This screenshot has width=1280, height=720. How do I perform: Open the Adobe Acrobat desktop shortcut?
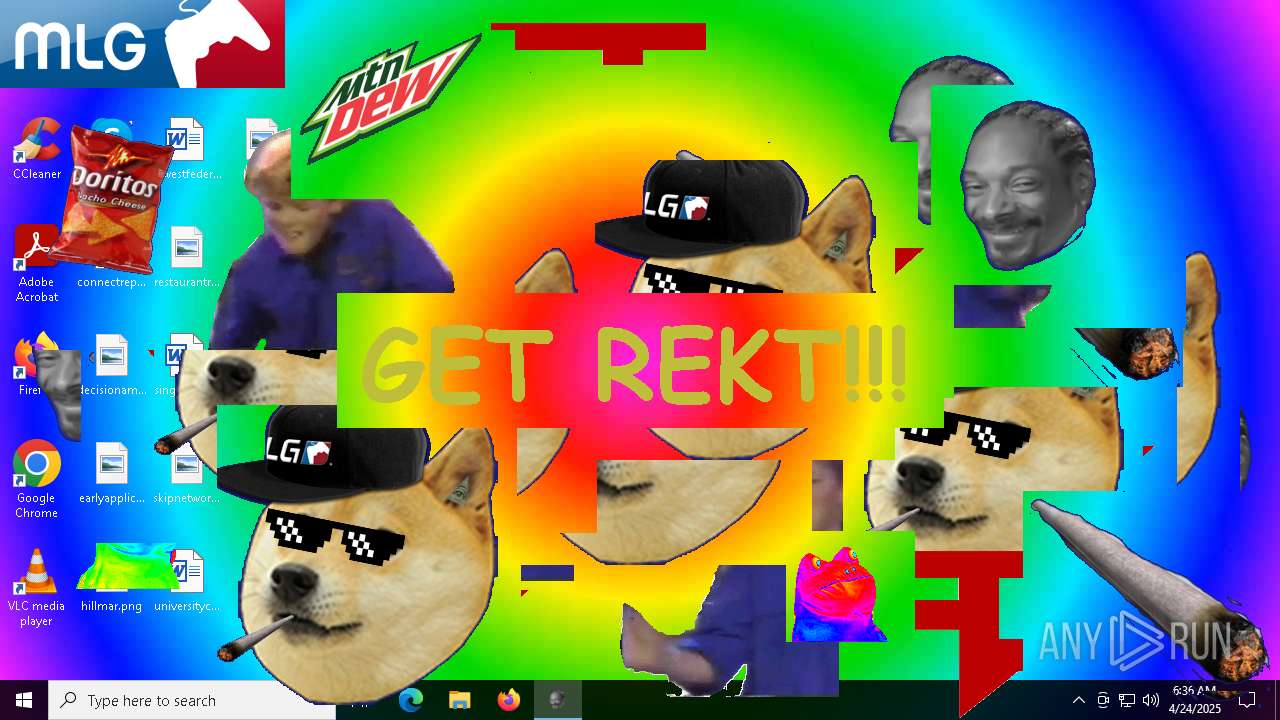[37, 263]
